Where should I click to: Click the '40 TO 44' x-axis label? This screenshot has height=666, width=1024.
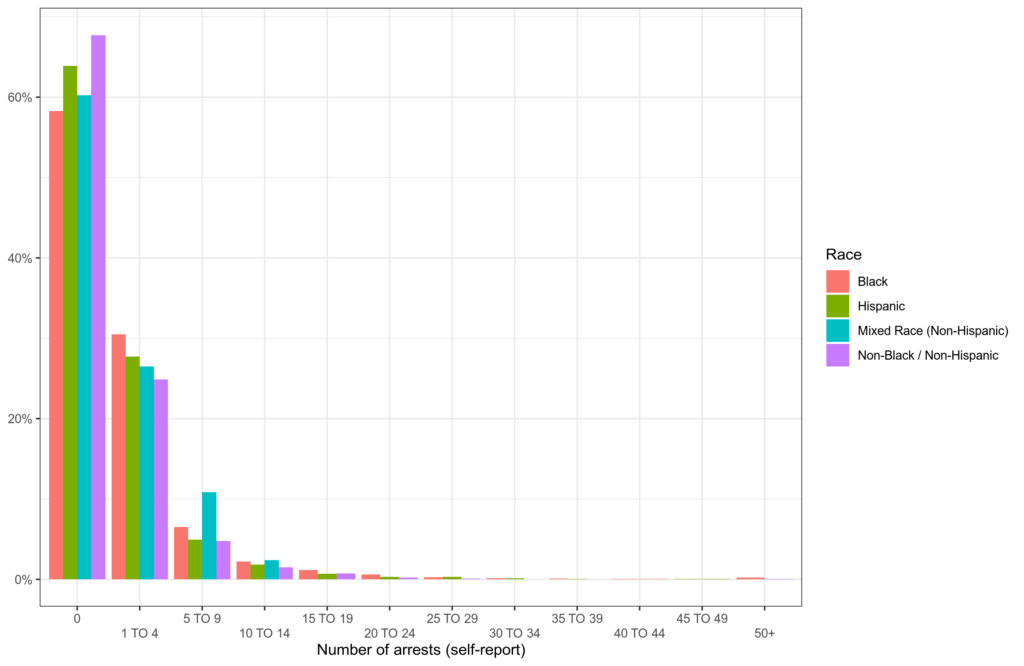(639, 633)
